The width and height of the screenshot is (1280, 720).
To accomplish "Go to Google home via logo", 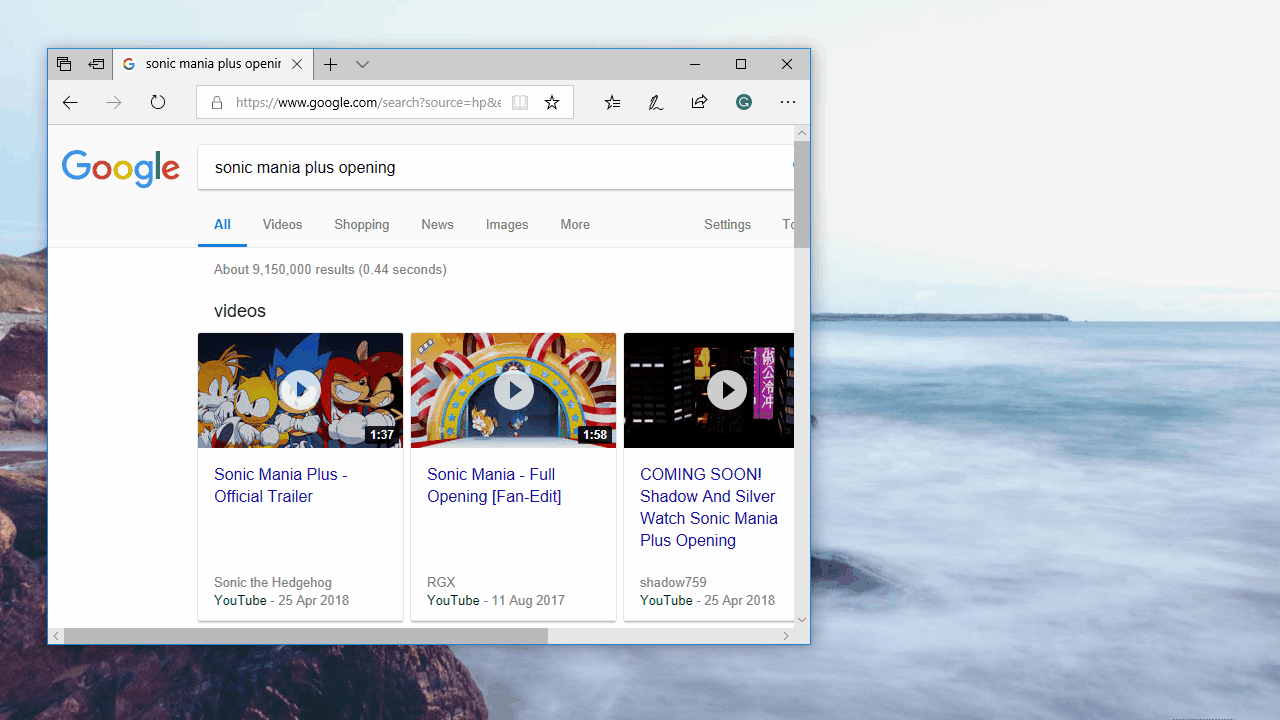I will pyautogui.click(x=121, y=168).
